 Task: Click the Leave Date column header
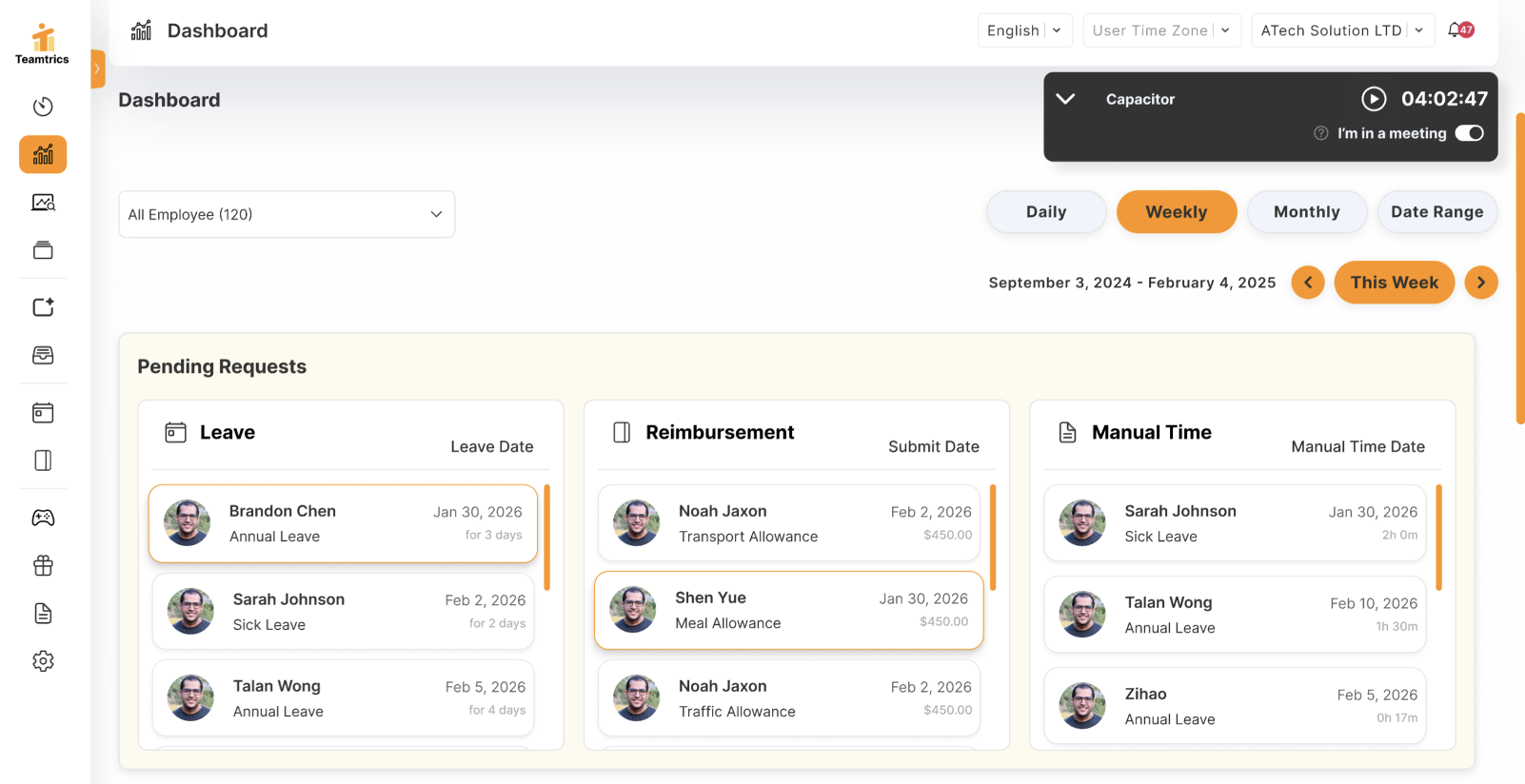pos(492,447)
